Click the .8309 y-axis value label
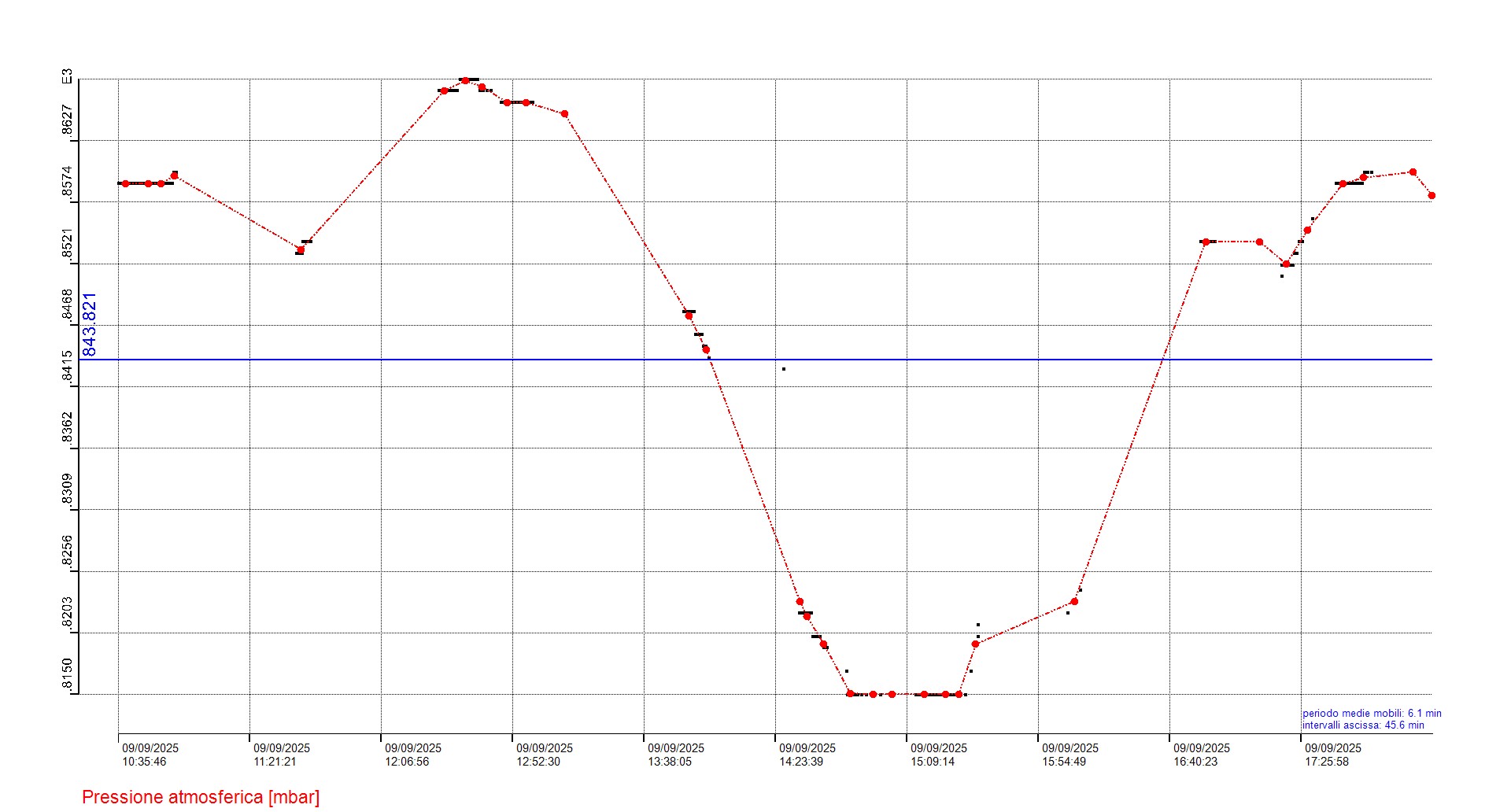Screen dimensions: 1511x812 pyautogui.click(x=68, y=490)
